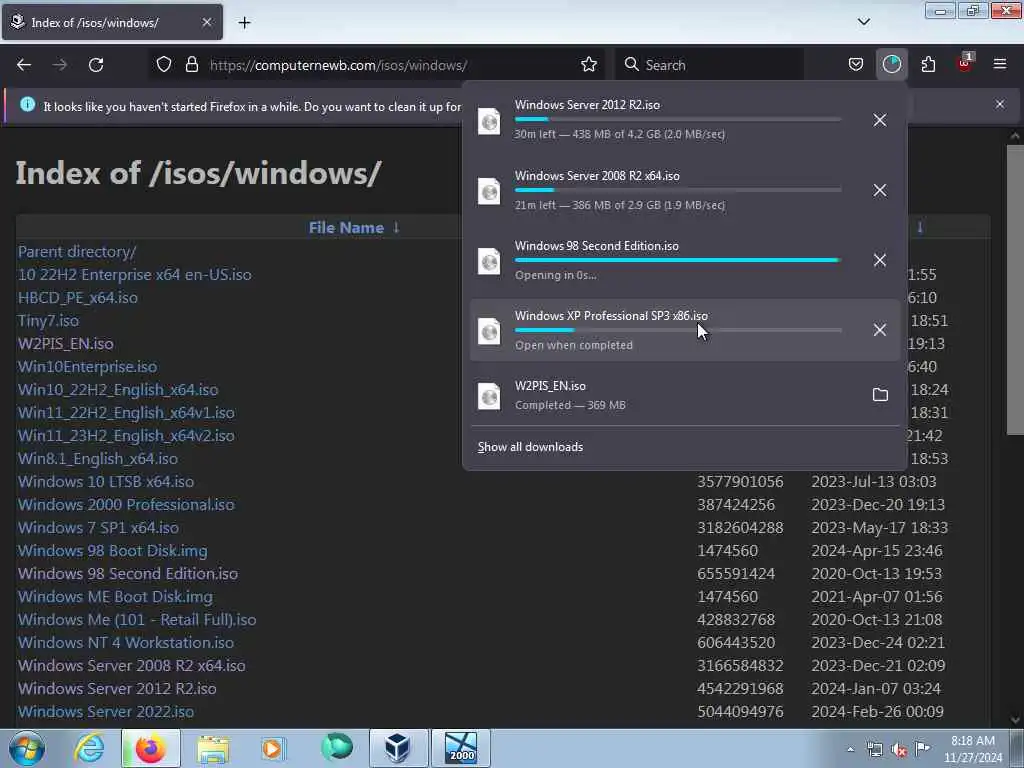The width and height of the screenshot is (1024, 768).
Task: Open the Win8.1_English_x64.iso link
Action: tap(97, 458)
